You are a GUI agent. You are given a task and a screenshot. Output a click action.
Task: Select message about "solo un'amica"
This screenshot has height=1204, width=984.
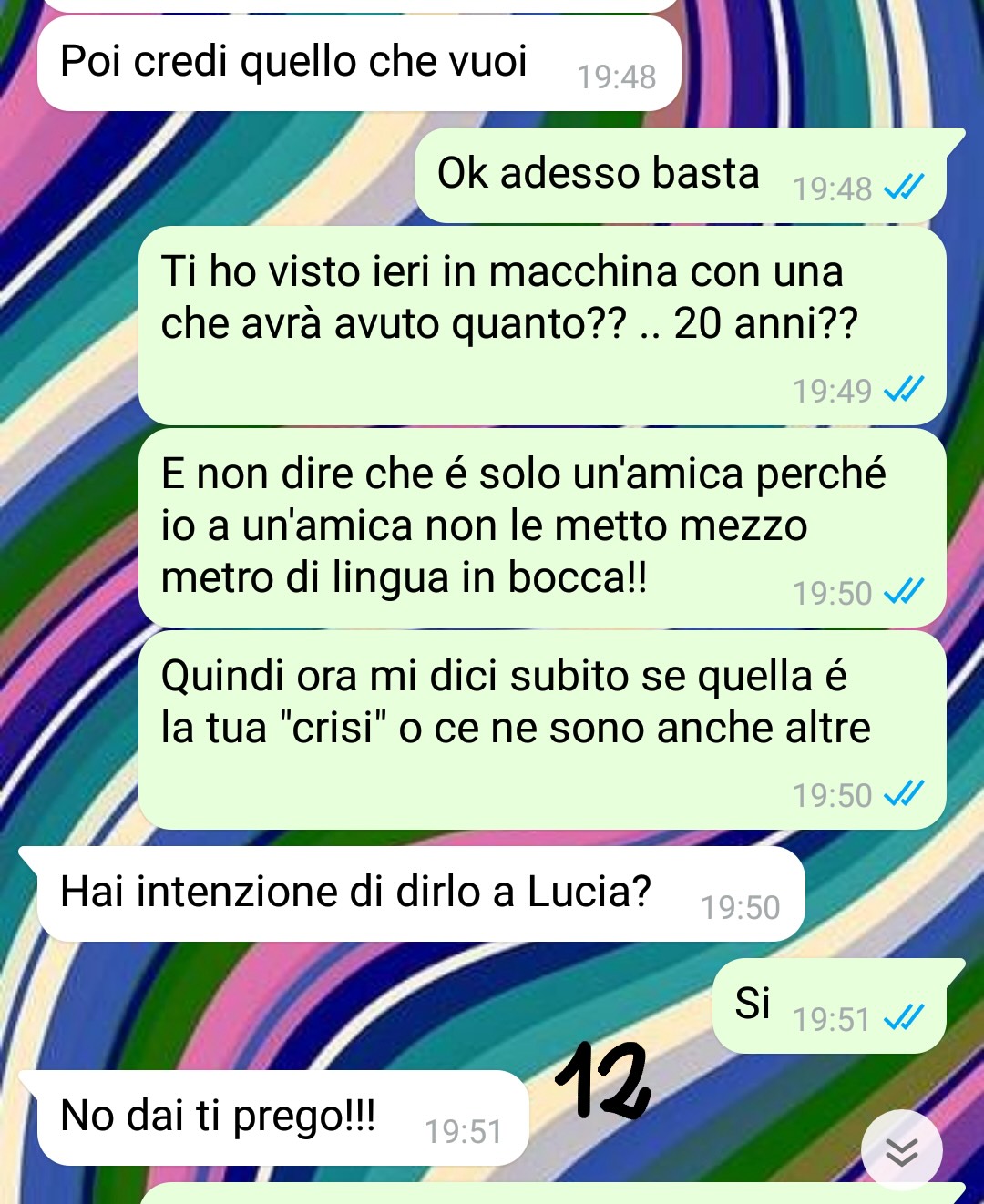[x=542, y=528]
